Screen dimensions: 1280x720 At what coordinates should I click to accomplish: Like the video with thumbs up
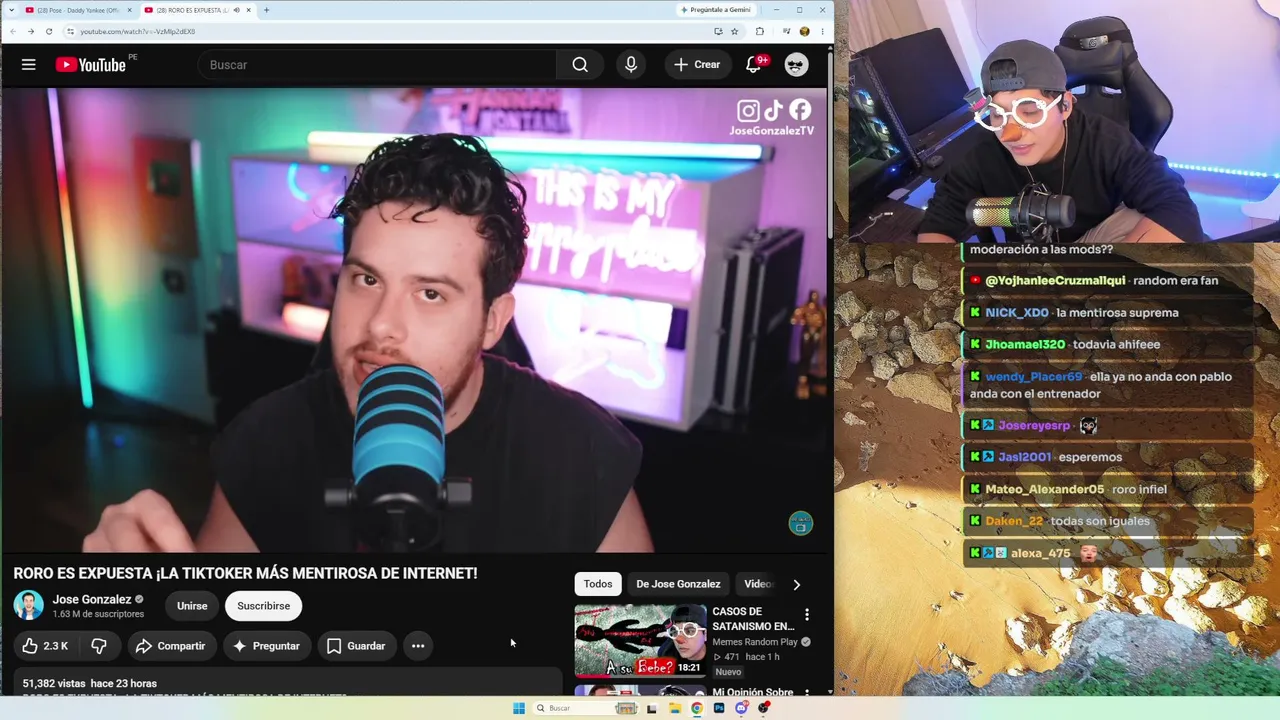(x=46, y=646)
